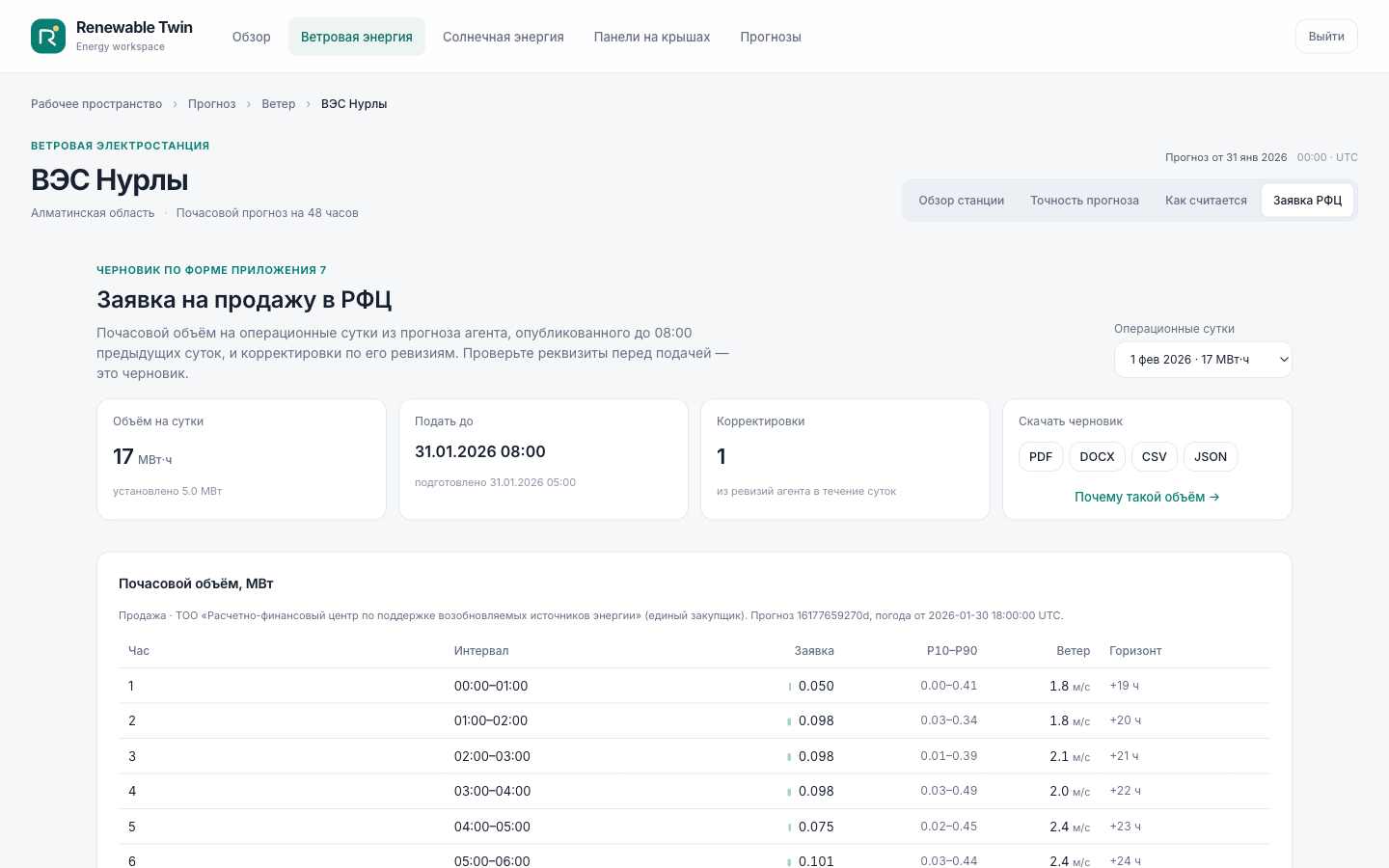Open the Точность прогноза tab
This screenshot has height=868, width=1389.
point(1084,201)
